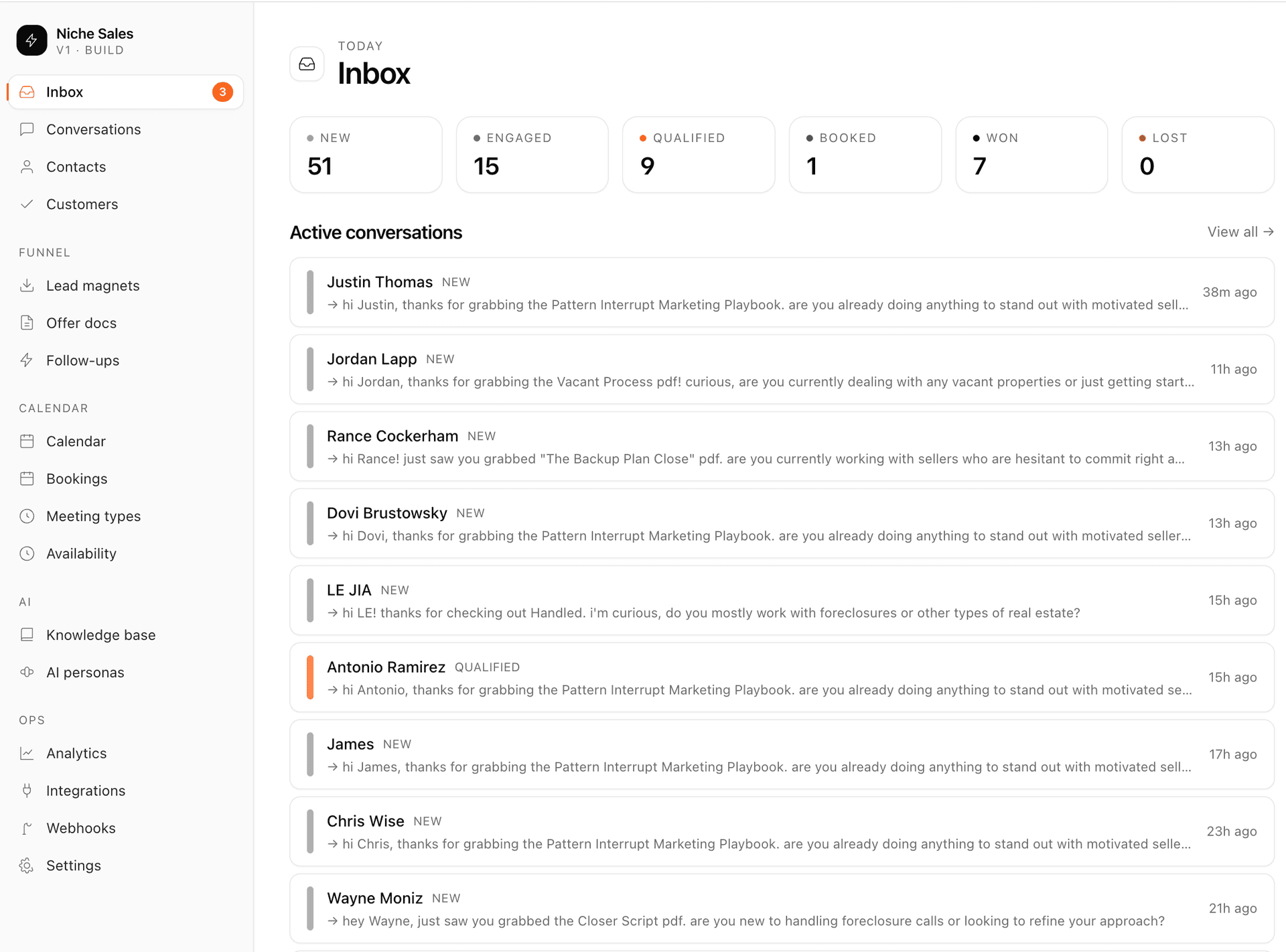Click the orange inbox badge showing 3

222,92
